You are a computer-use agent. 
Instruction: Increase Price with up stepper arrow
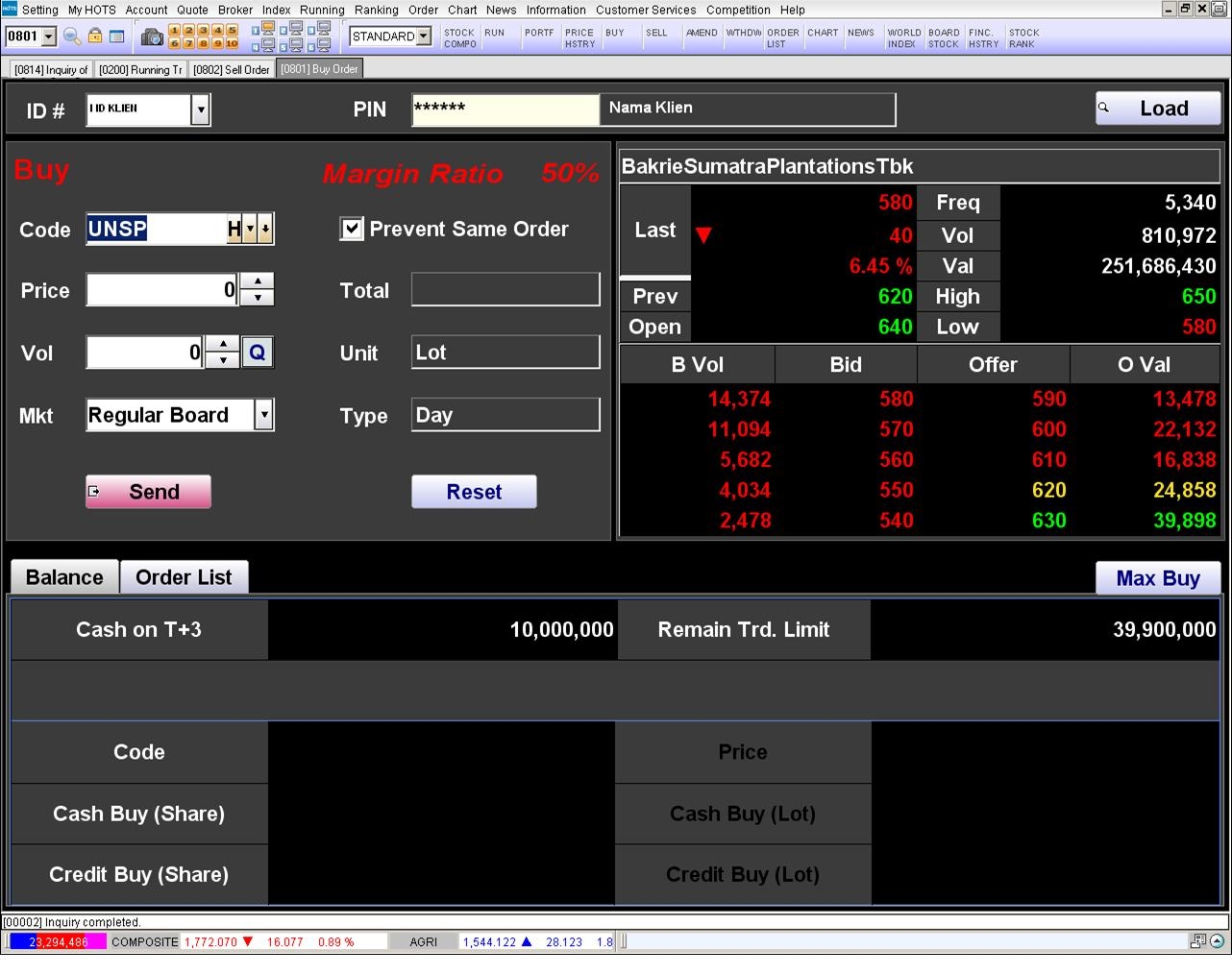pos(257,281)
